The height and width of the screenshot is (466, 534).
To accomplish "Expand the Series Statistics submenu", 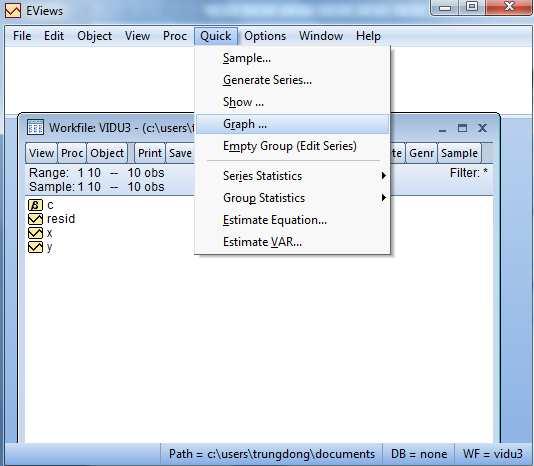I will tap(292, 176).
